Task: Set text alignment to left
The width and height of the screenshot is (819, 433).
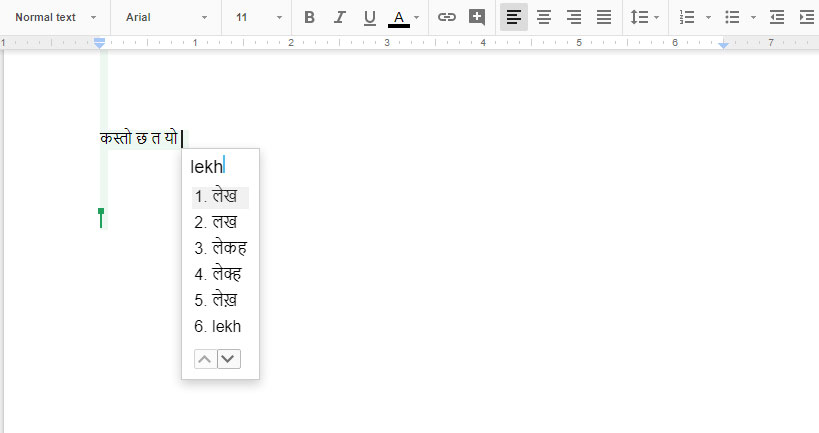Action: (514, 17)
